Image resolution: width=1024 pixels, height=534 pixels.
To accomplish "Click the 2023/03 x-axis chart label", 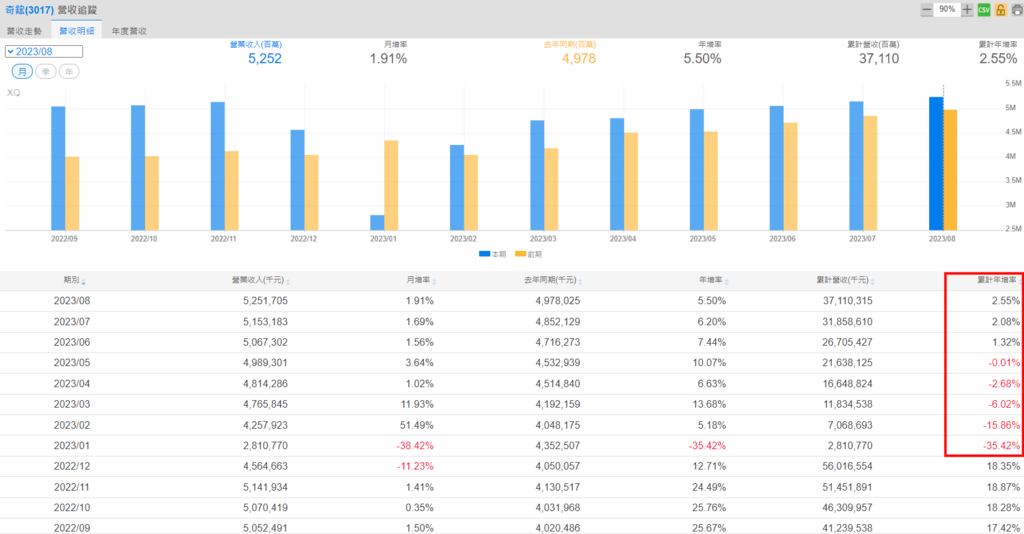I will coord(543,239).
